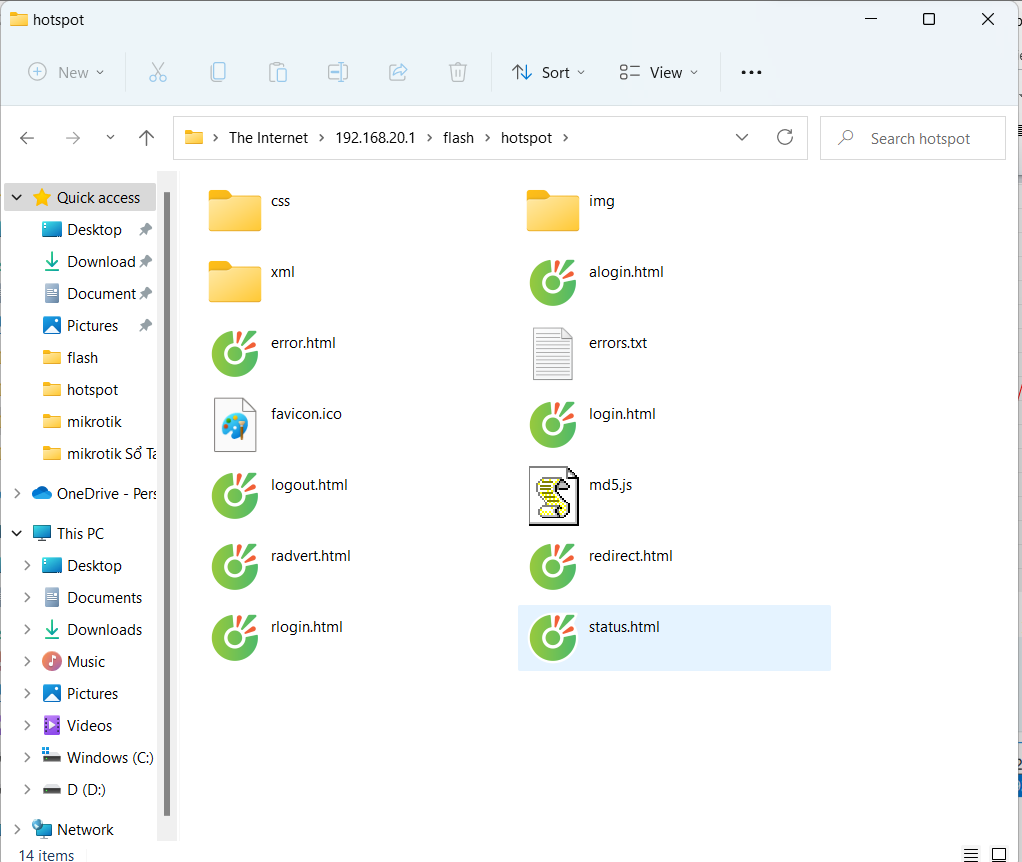Viewport: 1022px width, 862px height.
Task: Click the flash breadcrumb in address bar
Action: 458,138
